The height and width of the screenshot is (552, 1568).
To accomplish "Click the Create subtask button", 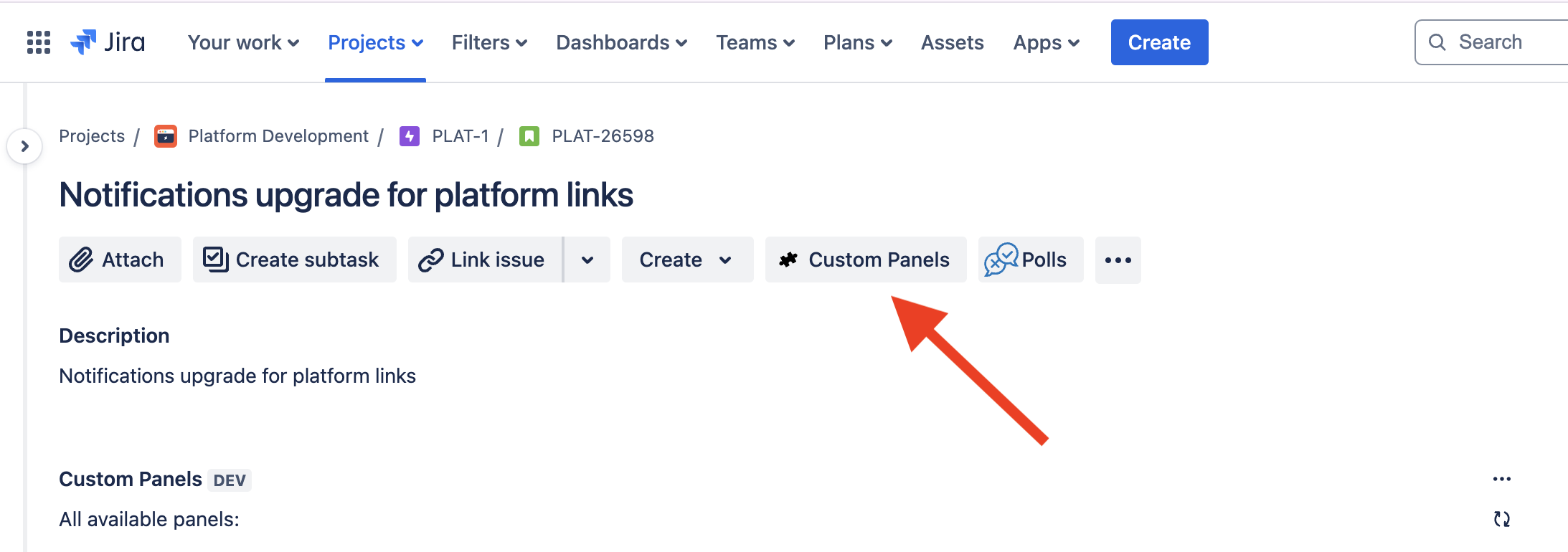I will tap(294, 260).
